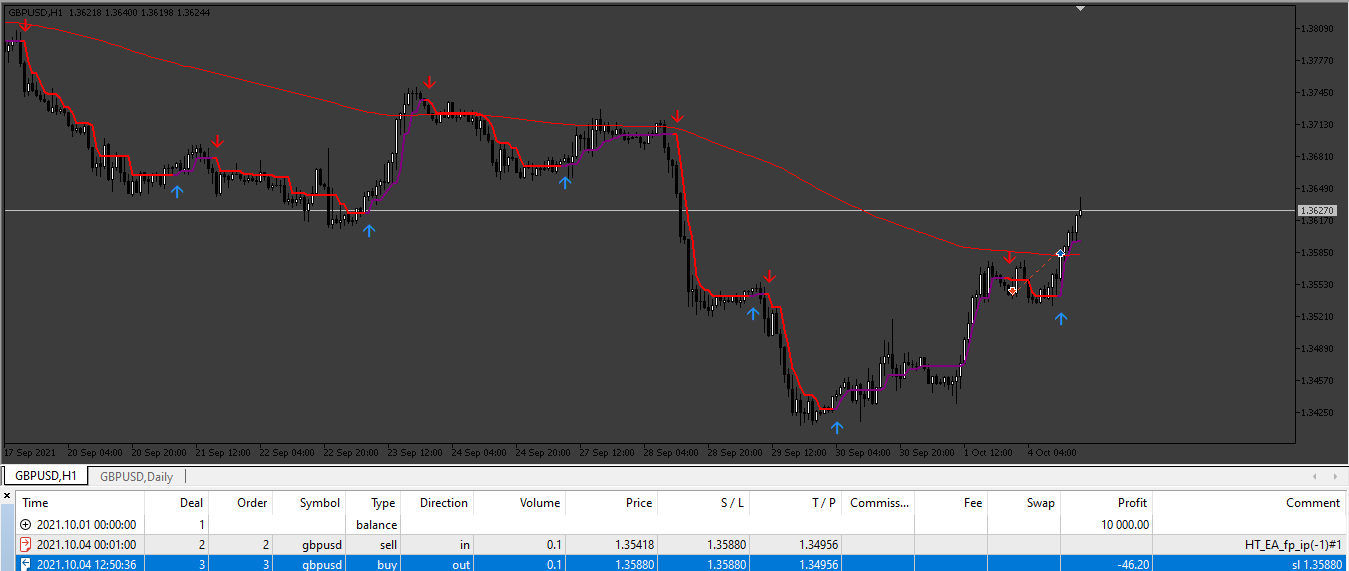Click the Fee column header
Viewport: 1349px width, 571px height.
click(x=951, y=503)
